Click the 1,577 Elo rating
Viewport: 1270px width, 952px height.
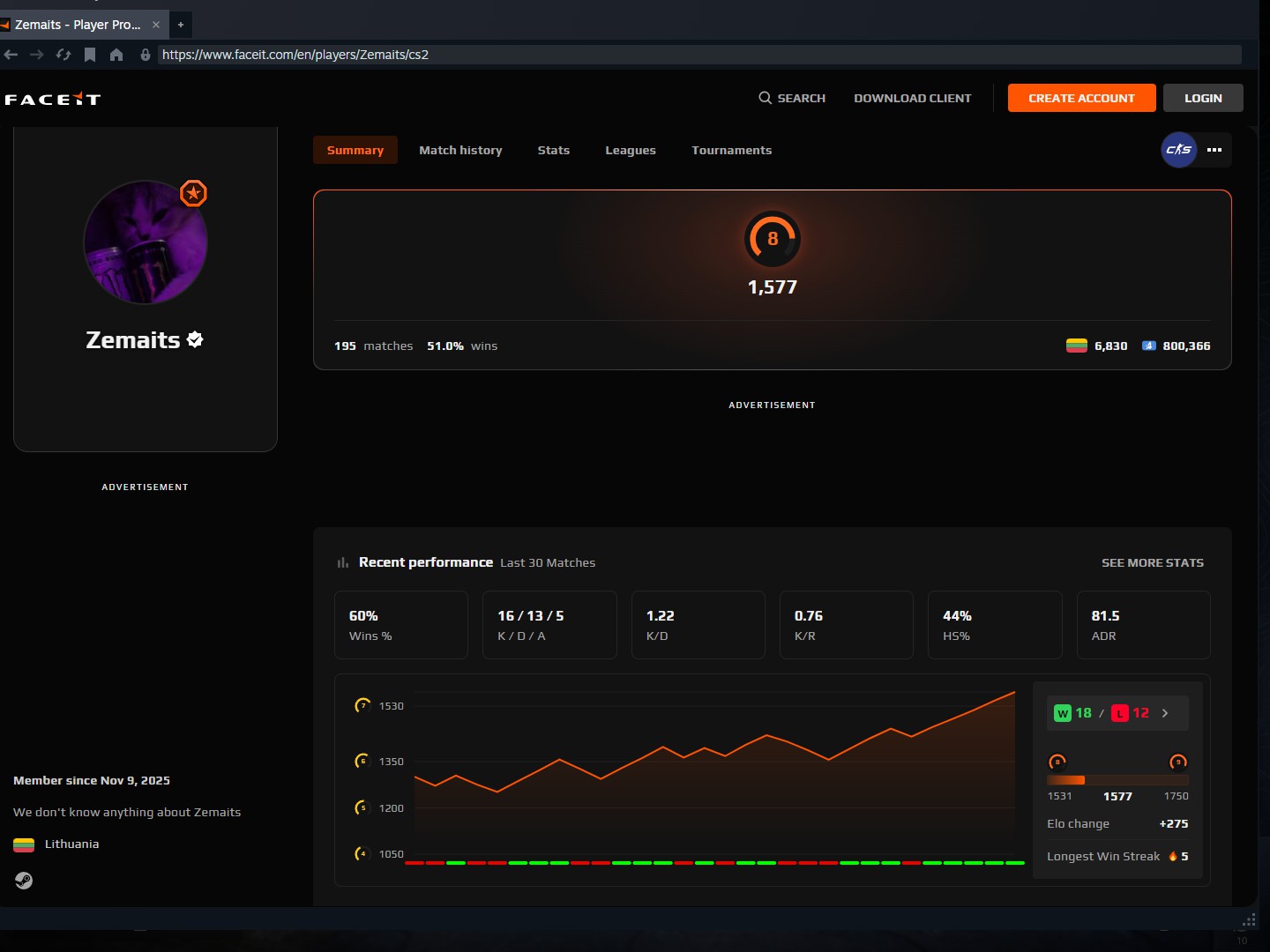pos(773,287)
